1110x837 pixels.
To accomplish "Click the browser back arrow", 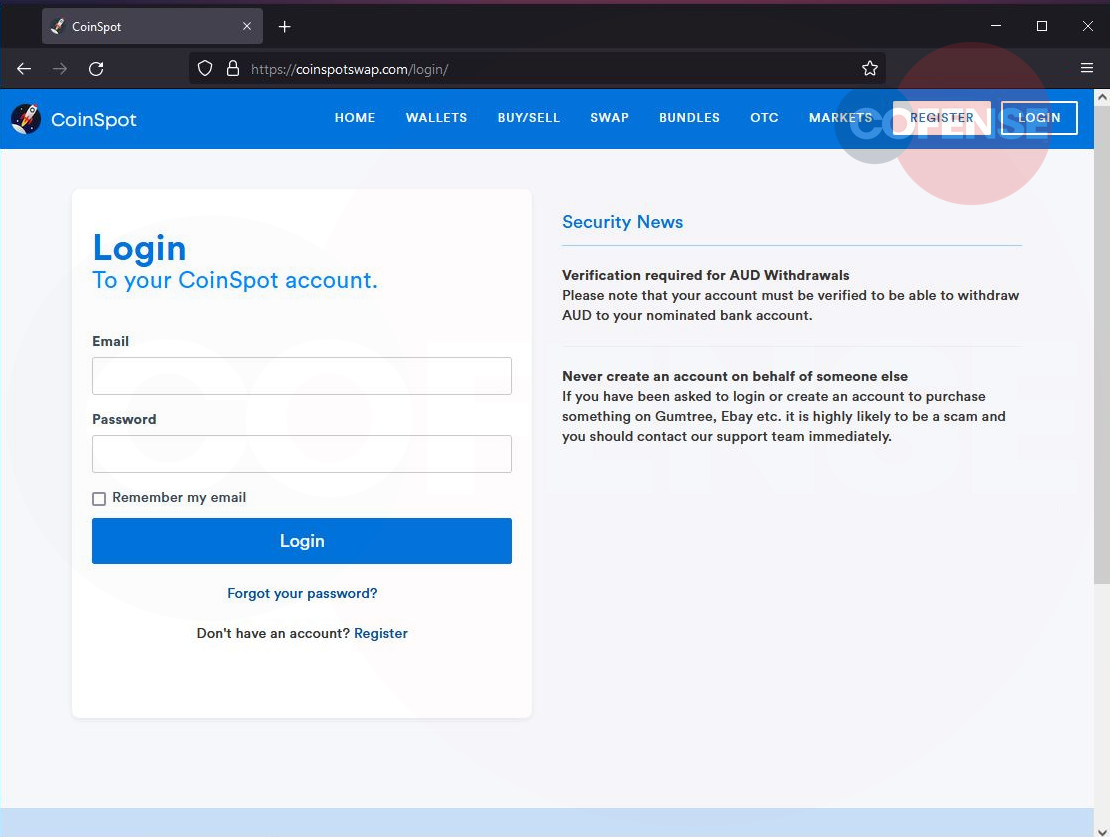I will pos(24,69).
